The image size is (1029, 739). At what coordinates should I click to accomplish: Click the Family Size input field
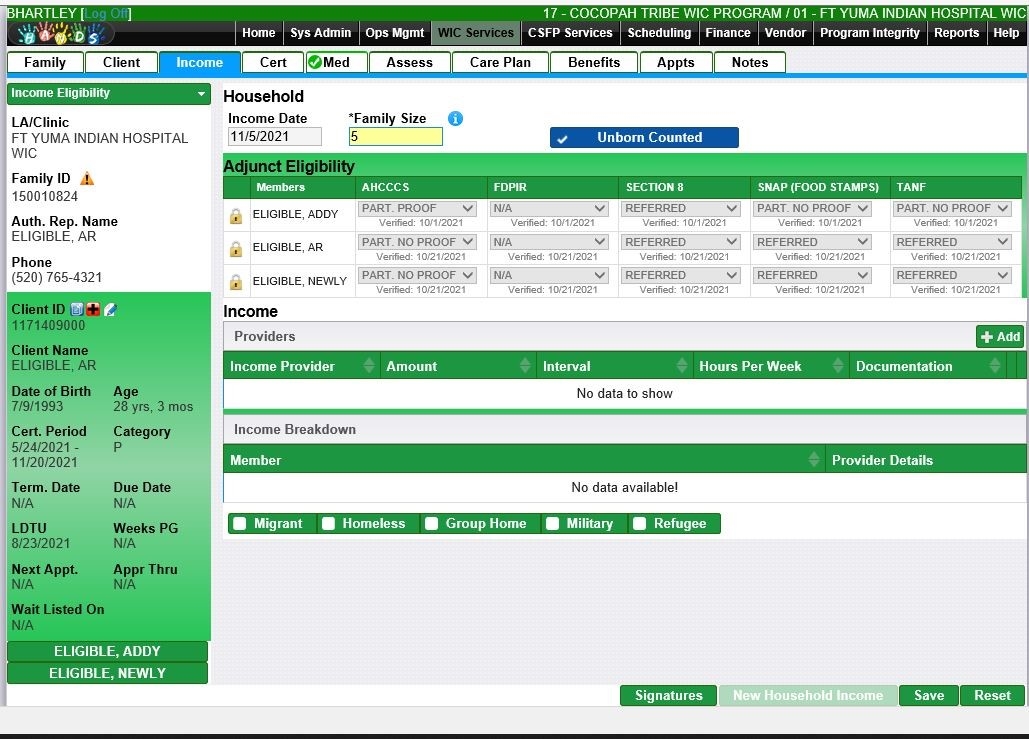pos(395,137)
